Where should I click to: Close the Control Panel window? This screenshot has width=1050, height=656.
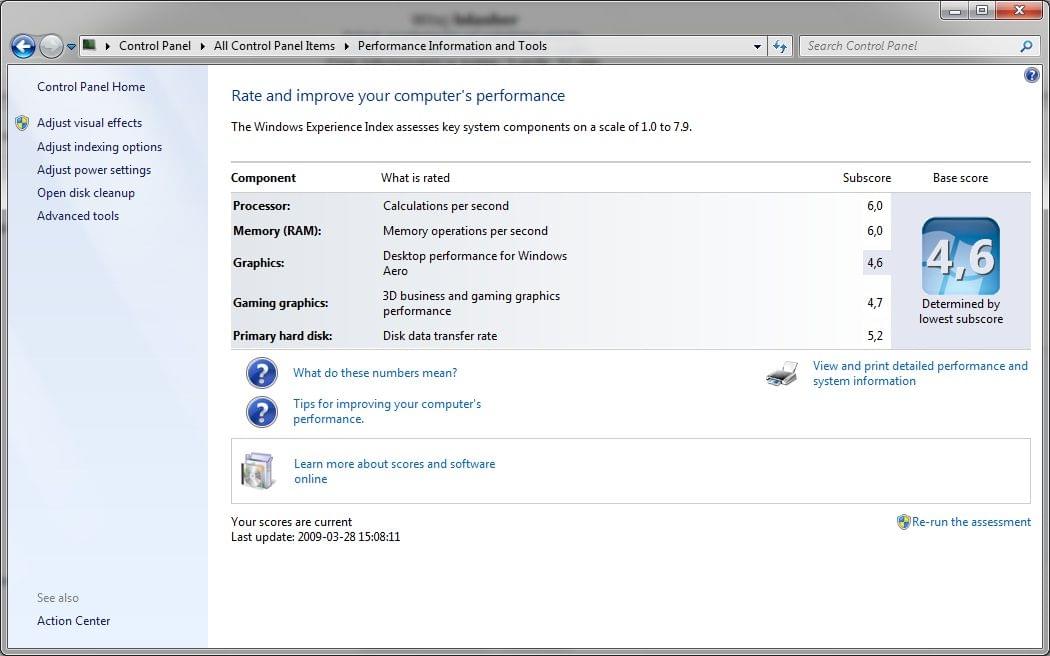click(1019, 11)
